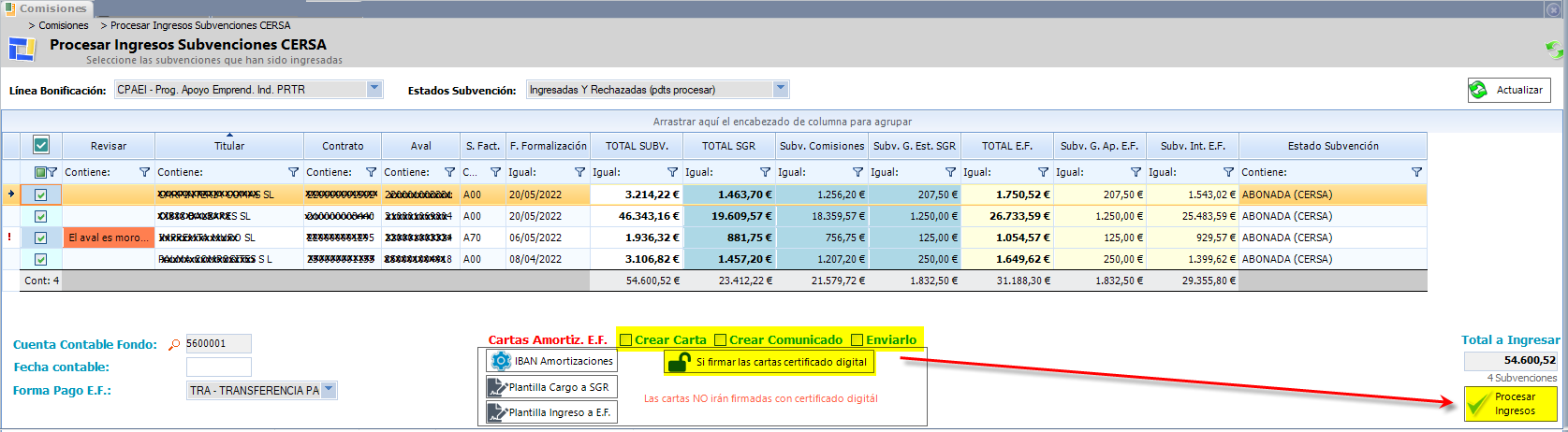This screenshot has width=1568, height=432.
Task: Uncheck the row with total 46.343,16 €
Action: [40, 216]
